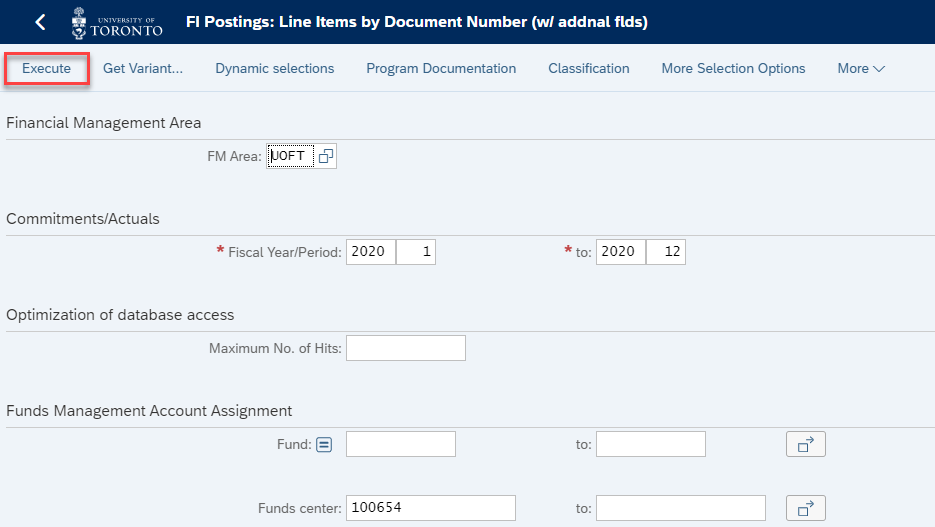
Task: Execute the report
Action: tap(47, 69)
